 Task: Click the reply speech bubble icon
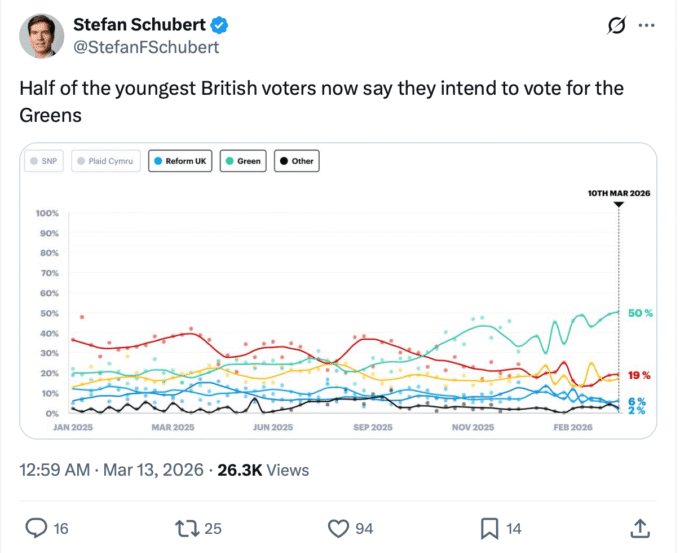36,527
